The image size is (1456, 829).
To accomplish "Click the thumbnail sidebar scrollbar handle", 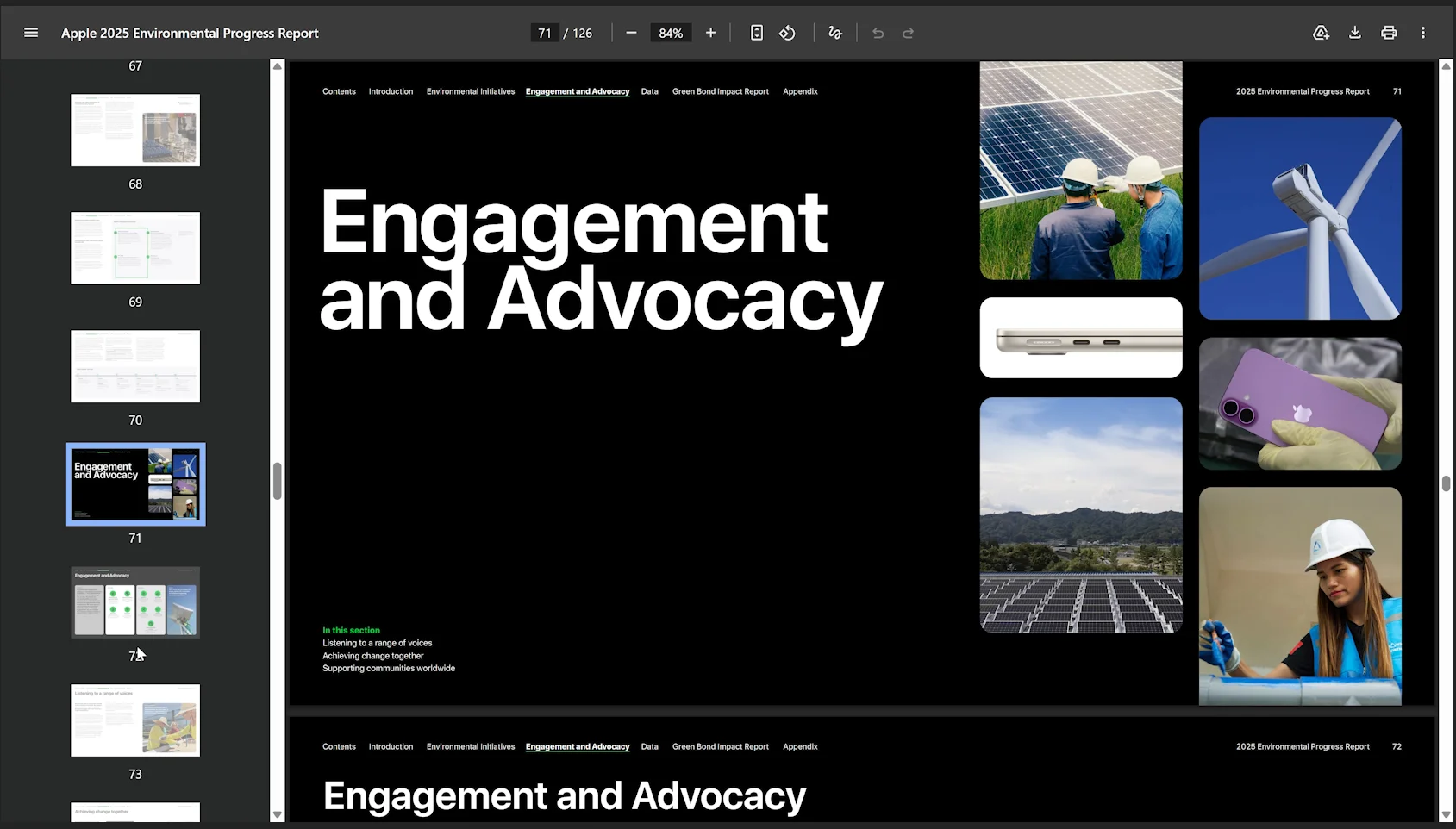I will coord(278,481).
